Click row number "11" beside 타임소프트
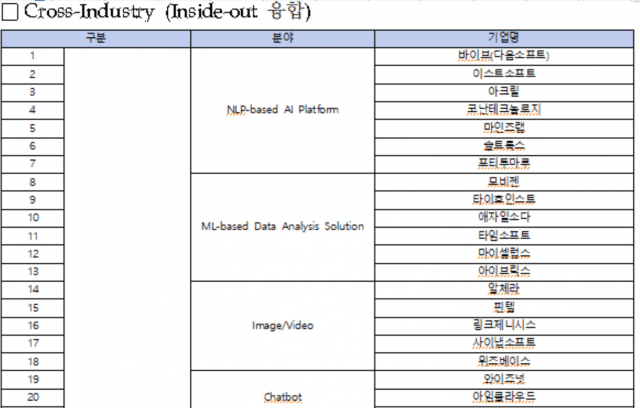 (33, 236)
